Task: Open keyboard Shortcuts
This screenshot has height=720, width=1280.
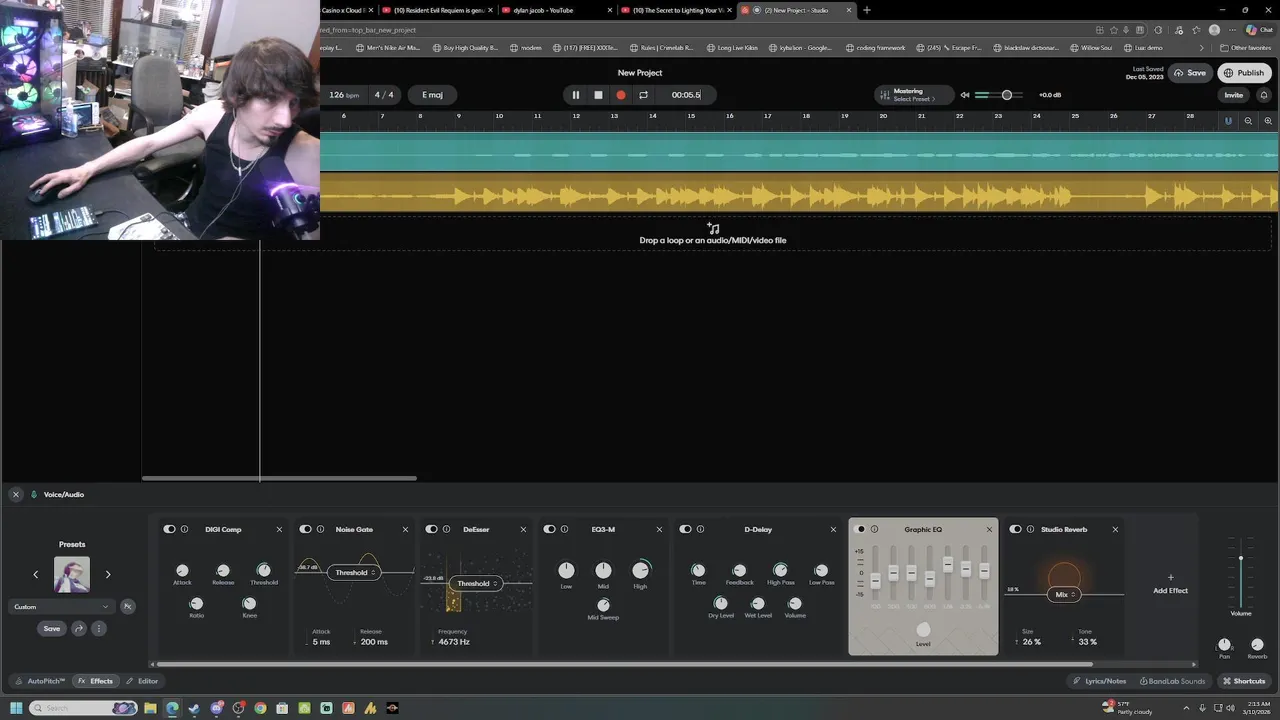Action: point(1244,681)
